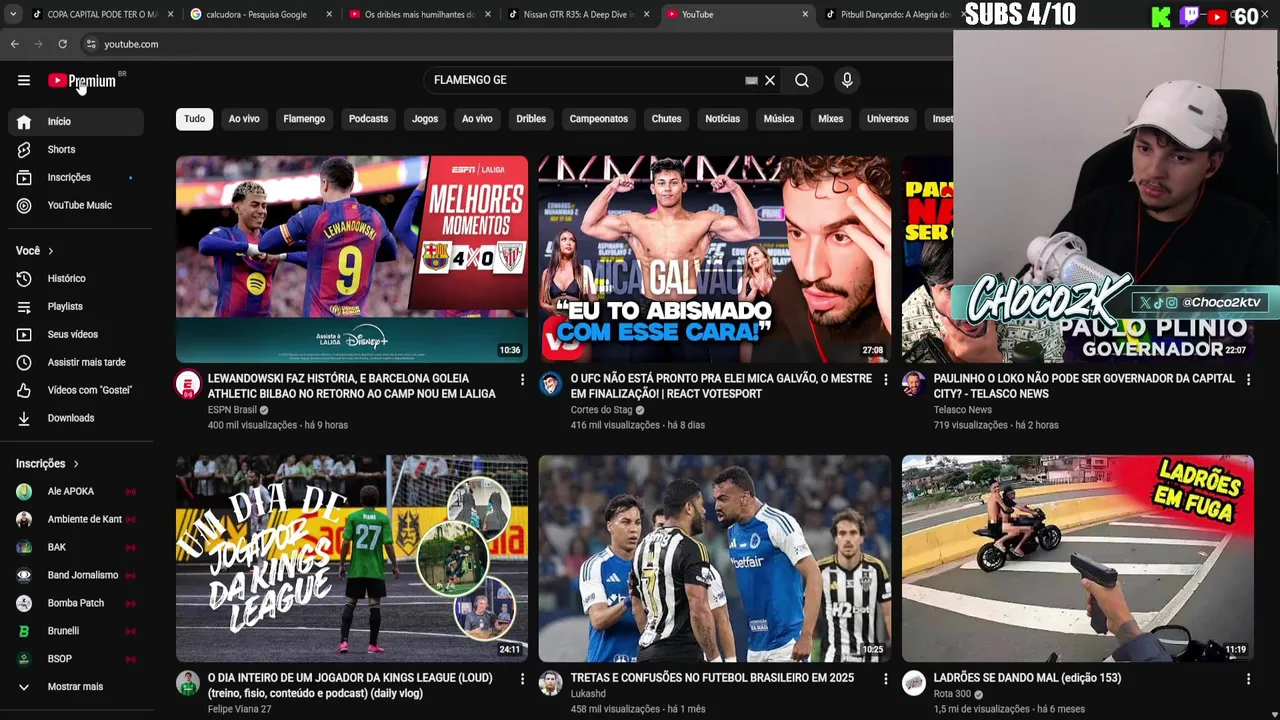Open options menu for Kings League video
The height and width of the screenshot is (720, 1280).
click(522, 679)
